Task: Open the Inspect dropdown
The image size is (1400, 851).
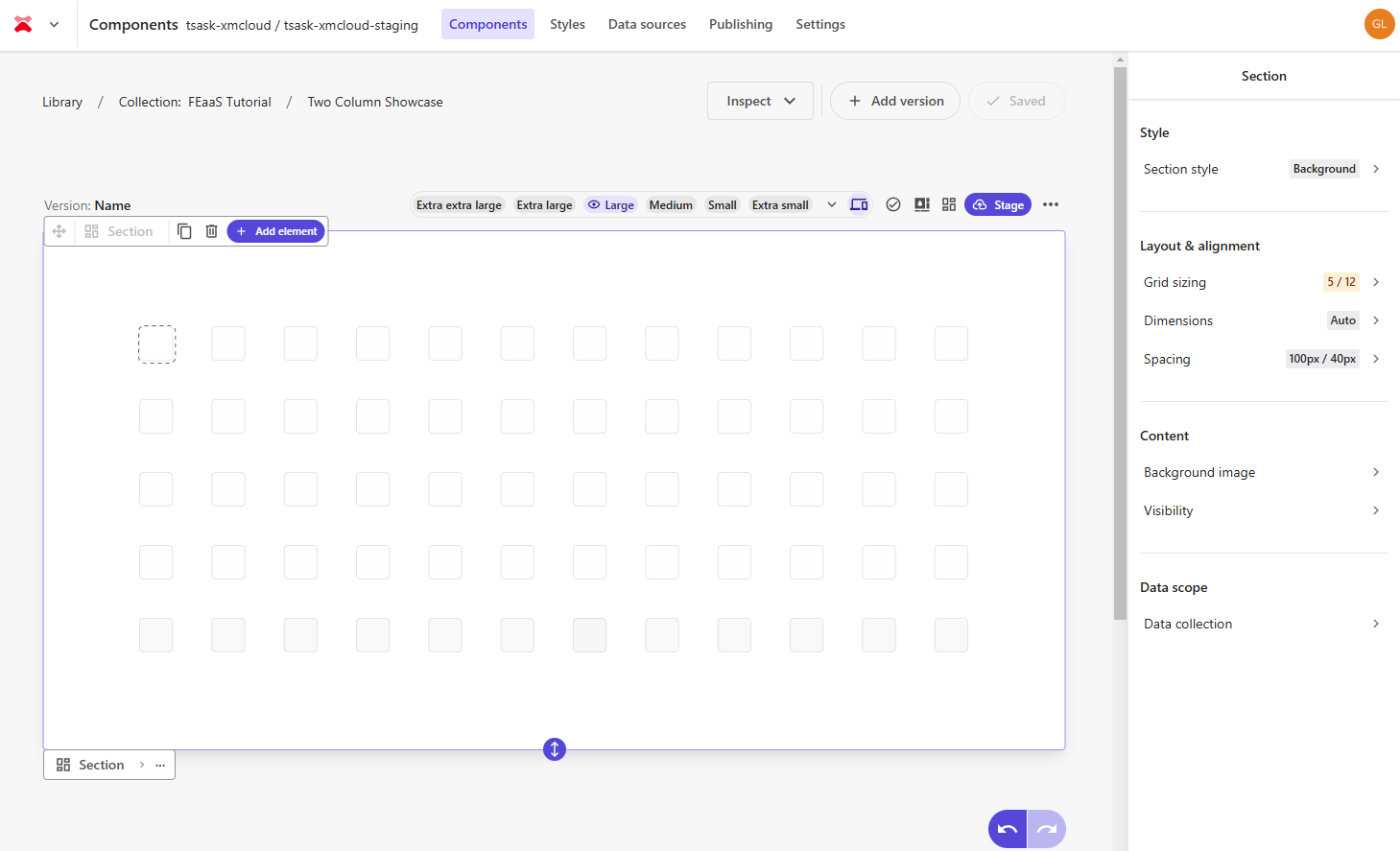Action: tap(760, 101)
